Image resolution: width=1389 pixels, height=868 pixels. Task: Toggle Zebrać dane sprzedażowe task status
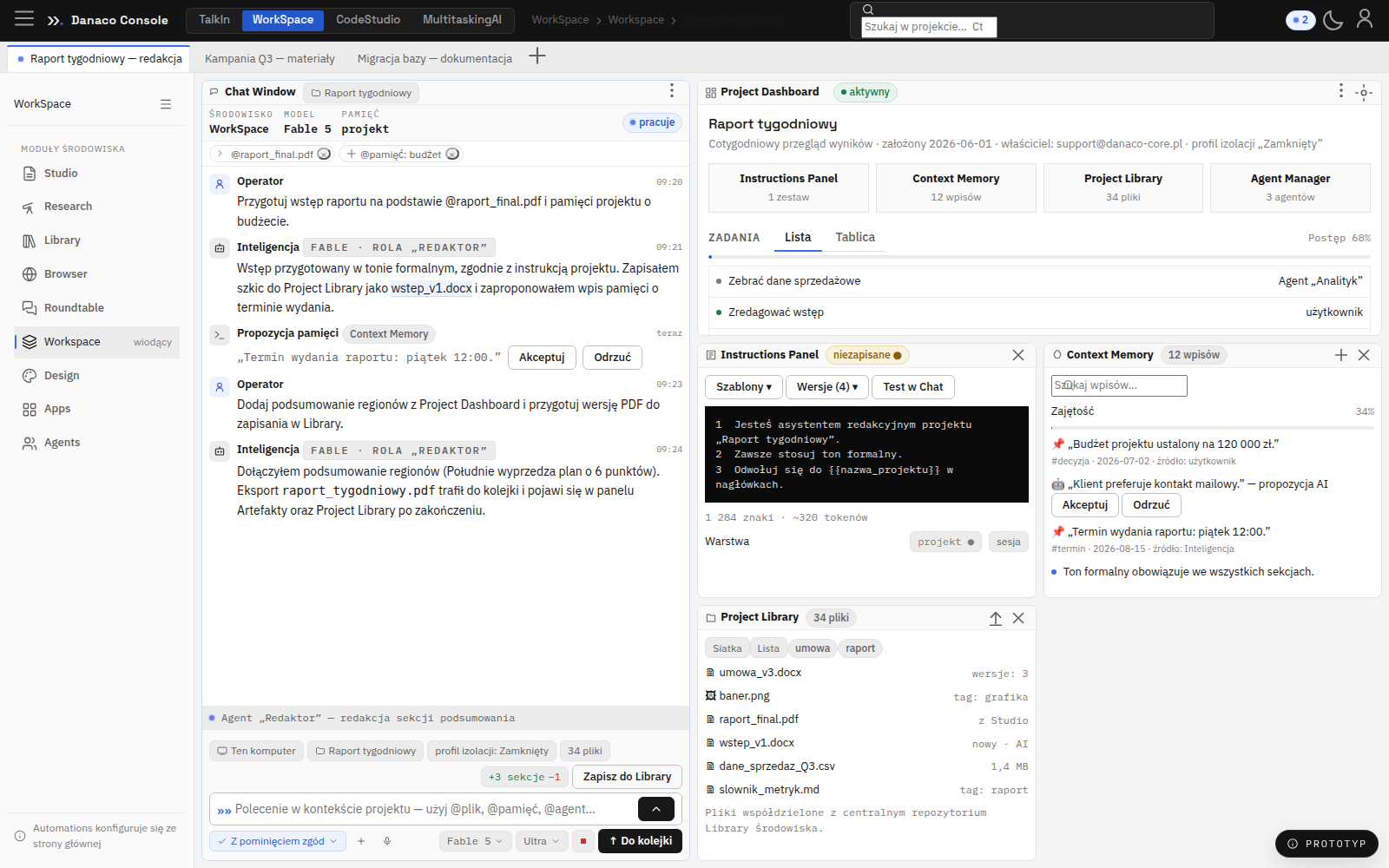(x=719, y=281)
